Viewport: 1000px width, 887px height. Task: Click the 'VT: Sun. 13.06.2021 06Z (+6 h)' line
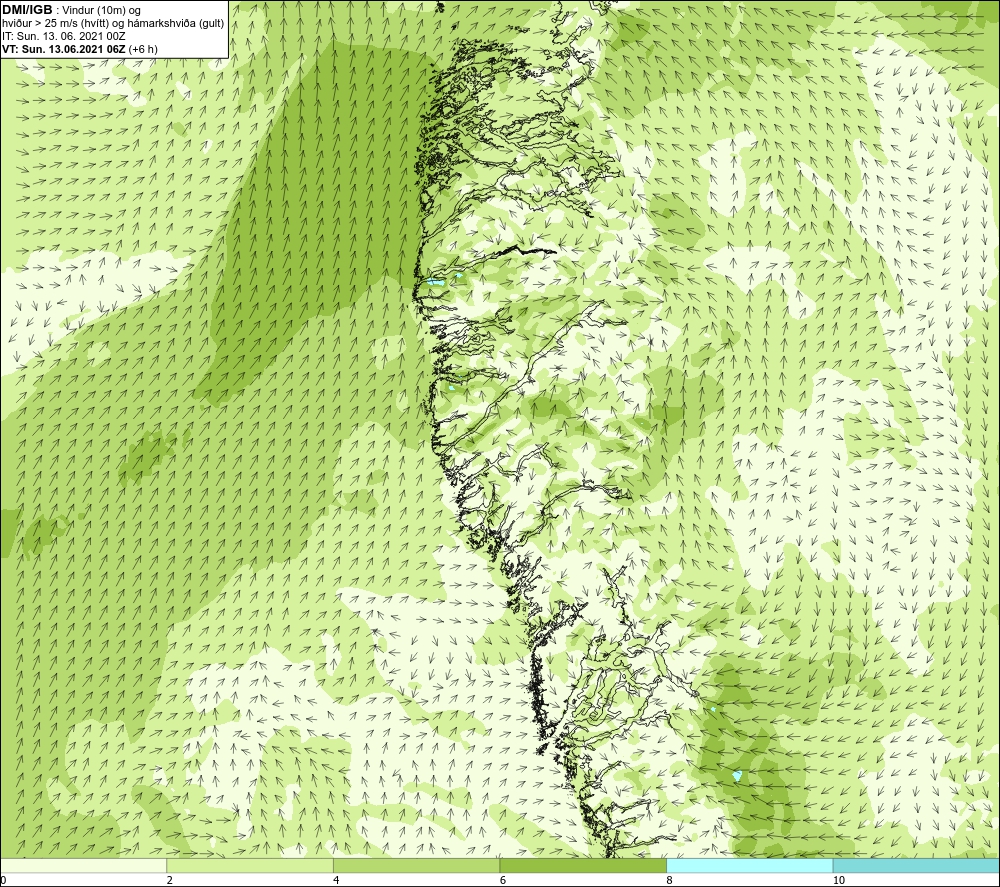(x=80, y=49)
